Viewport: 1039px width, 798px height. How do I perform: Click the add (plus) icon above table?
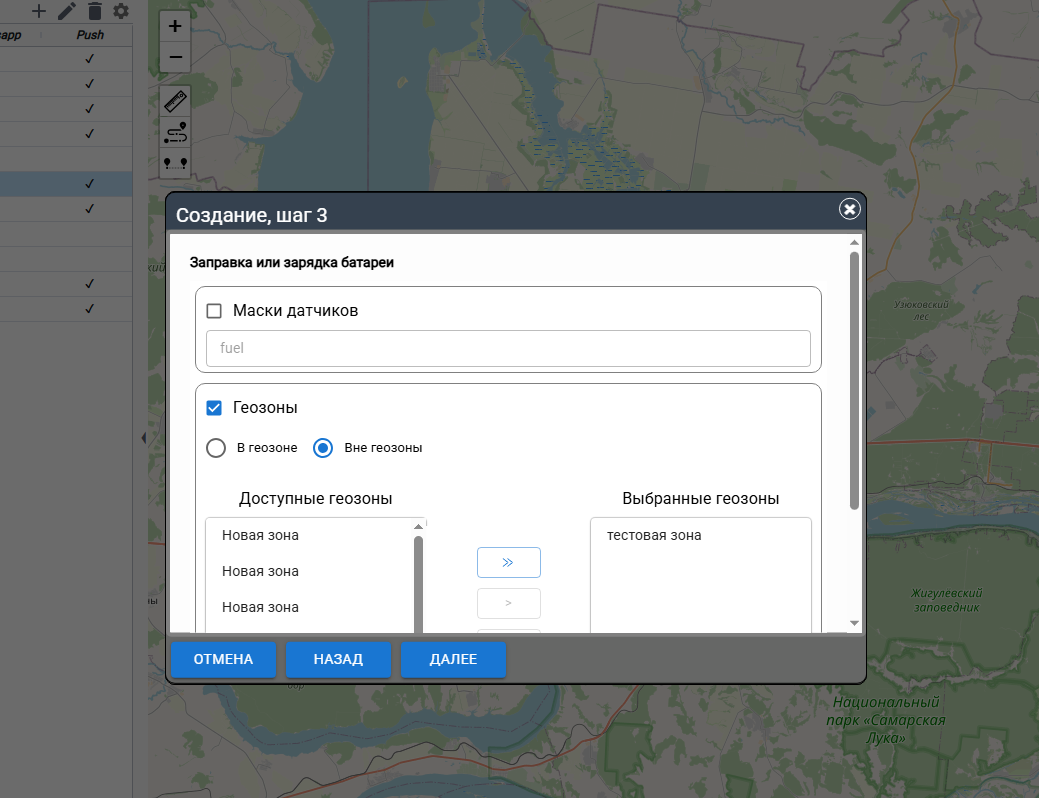point(39,11)
